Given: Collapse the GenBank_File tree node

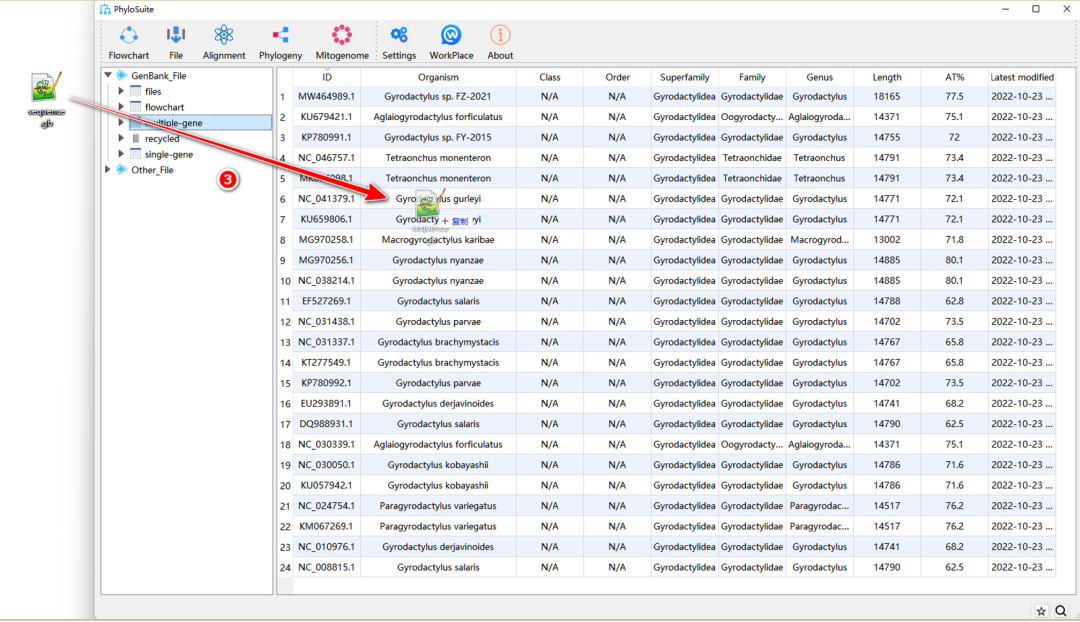Looking at the screenshot, I should 108,75.
